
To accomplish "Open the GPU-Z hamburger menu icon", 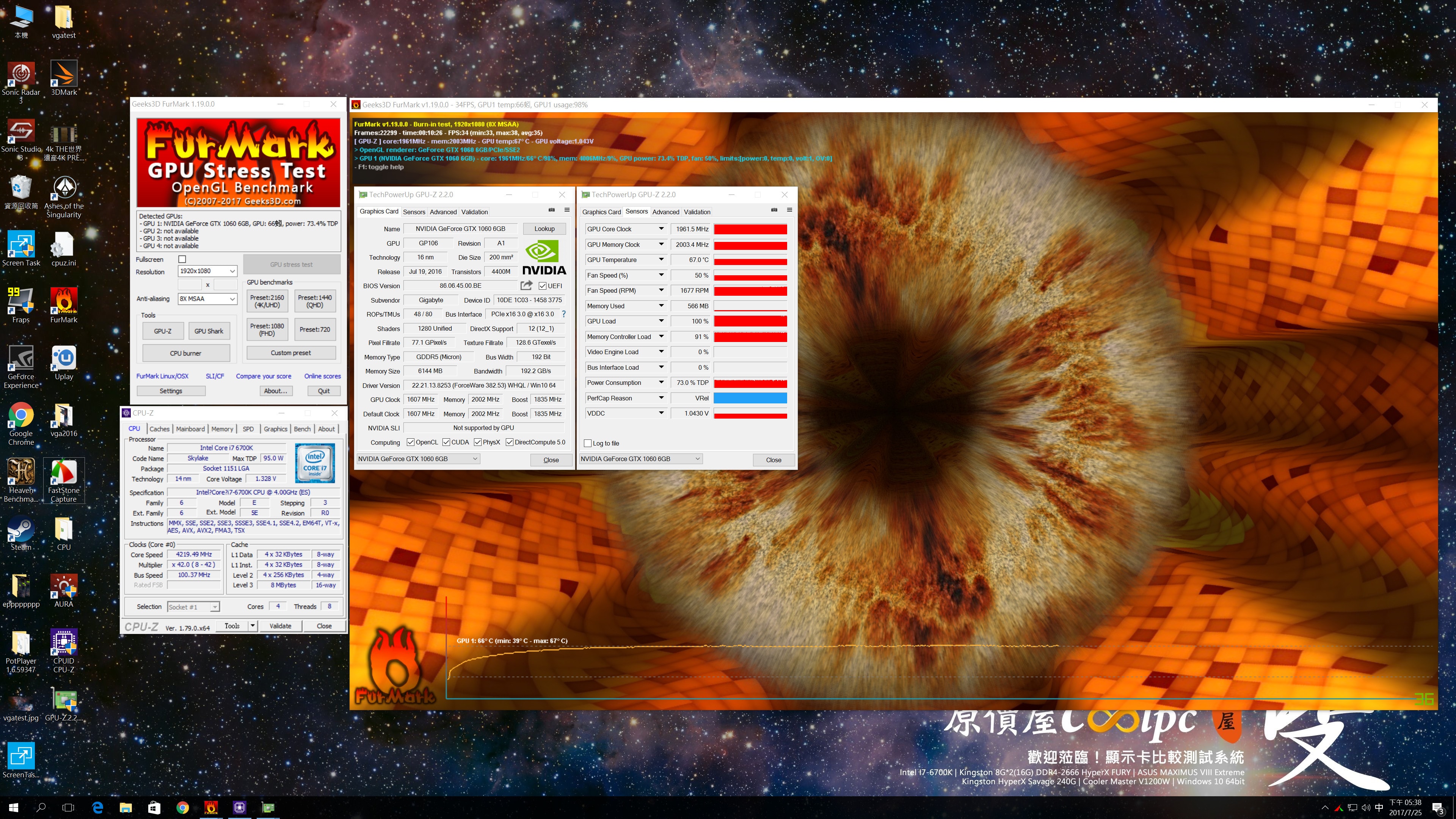I will pyautogui.click(x=567, y=210).
